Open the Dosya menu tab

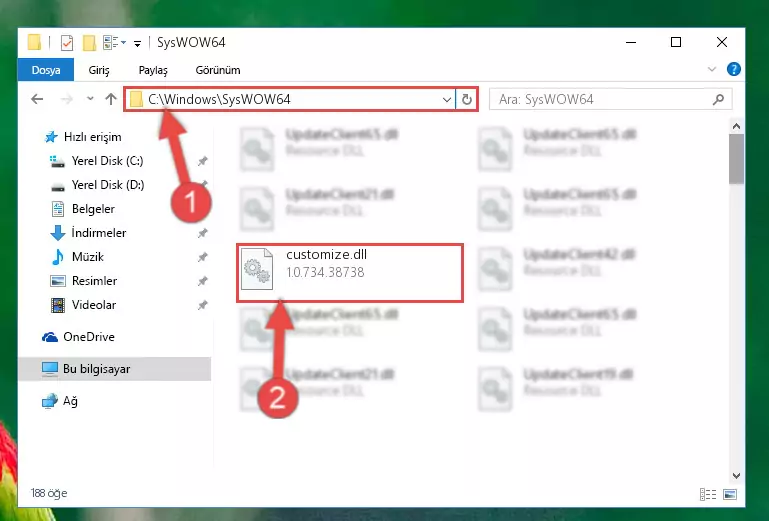click(x=46, y=70)
